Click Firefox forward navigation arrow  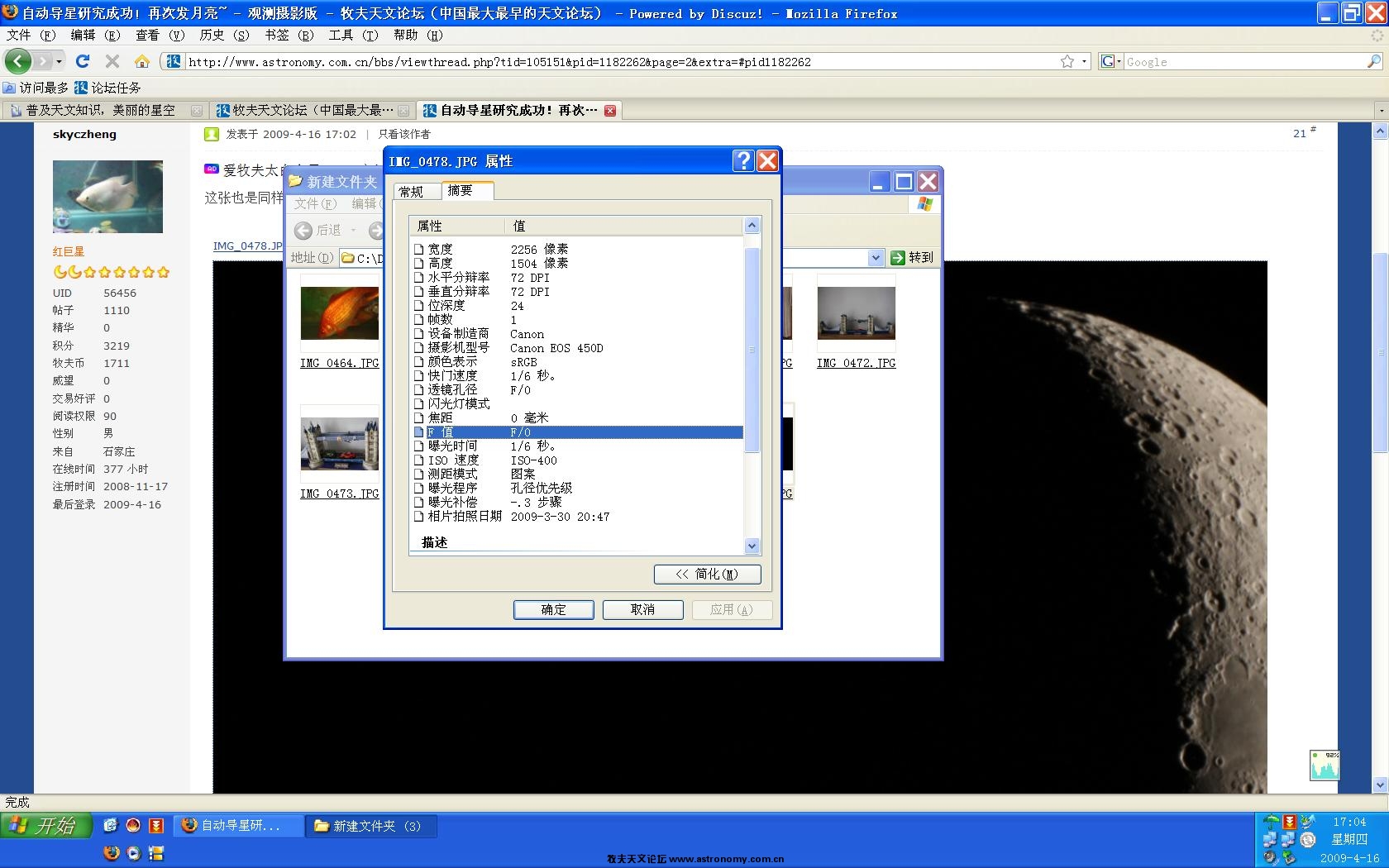44,61
